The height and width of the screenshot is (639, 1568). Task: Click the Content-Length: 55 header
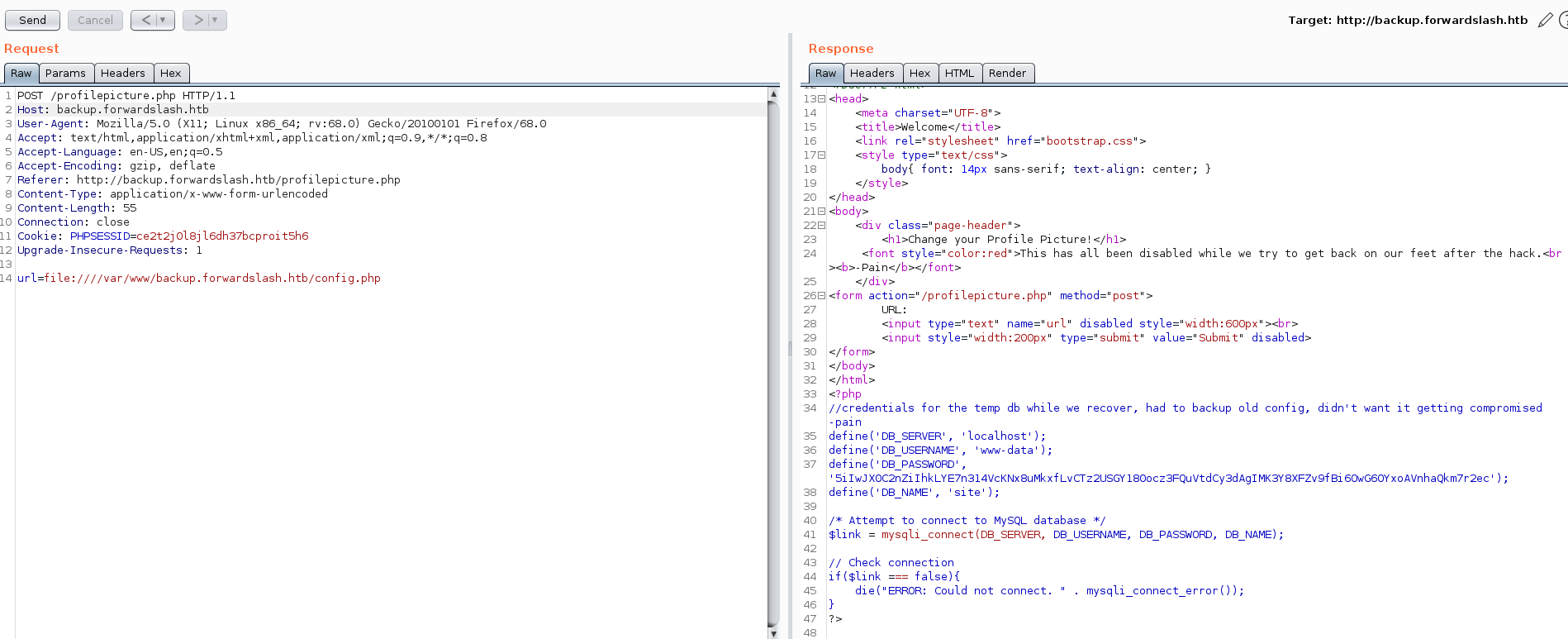[x=77, y=207]
